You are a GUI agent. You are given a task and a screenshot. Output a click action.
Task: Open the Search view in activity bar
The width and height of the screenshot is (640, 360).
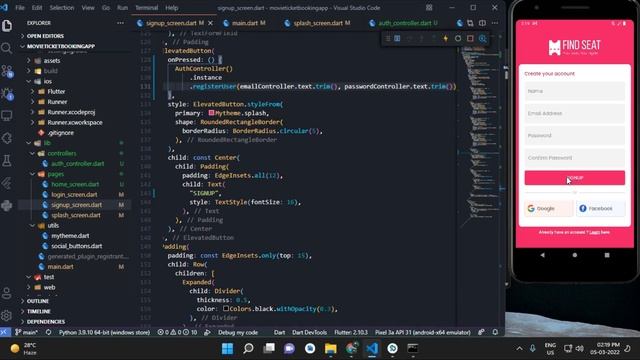(x=7, y=49)
